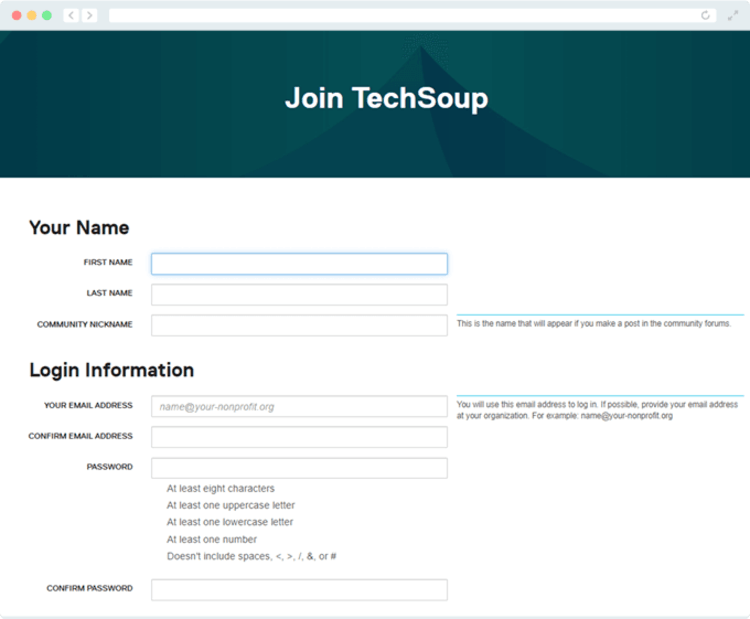The image size is (750, 619).
Task: Click the browser address bar
Action: click(x=412, y=15)
